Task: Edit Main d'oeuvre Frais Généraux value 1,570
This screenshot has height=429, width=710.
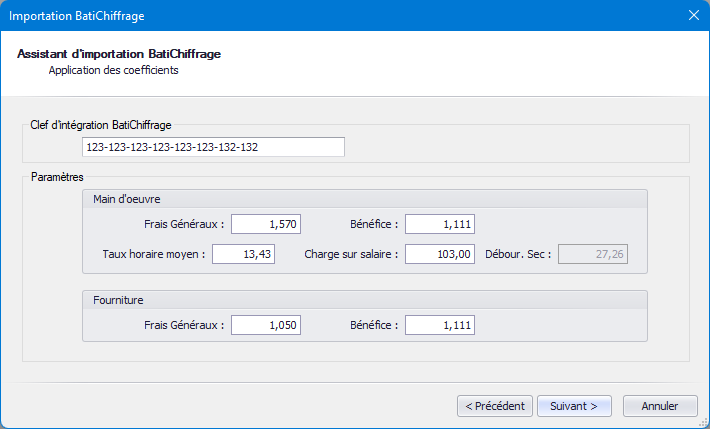Action: 266,224
